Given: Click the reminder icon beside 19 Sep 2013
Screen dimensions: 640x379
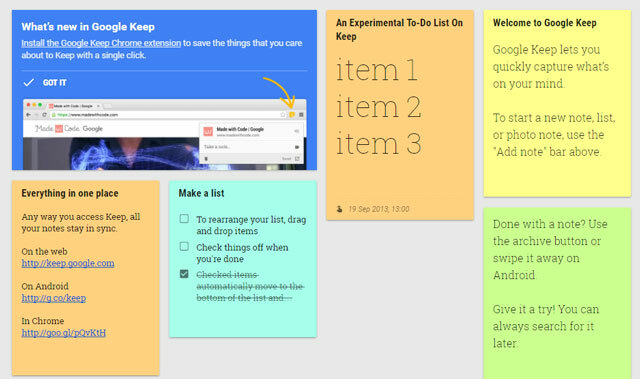Looking at the screenshot, I should click(x=339, y=209).
